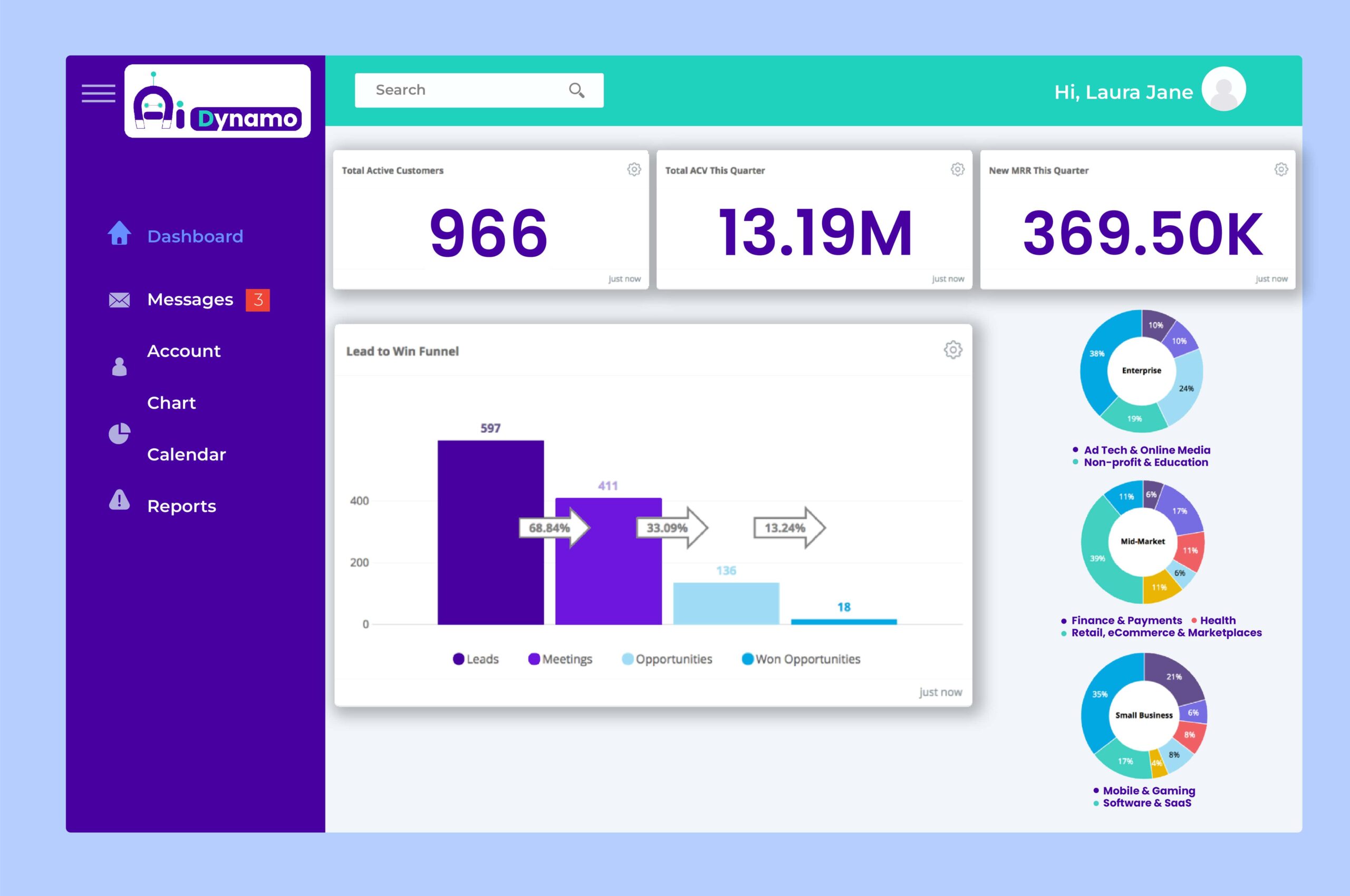Screen dimensions: 1350x896
Task: Select Finance & Payments legend
Action: (x=1121, y=621)
